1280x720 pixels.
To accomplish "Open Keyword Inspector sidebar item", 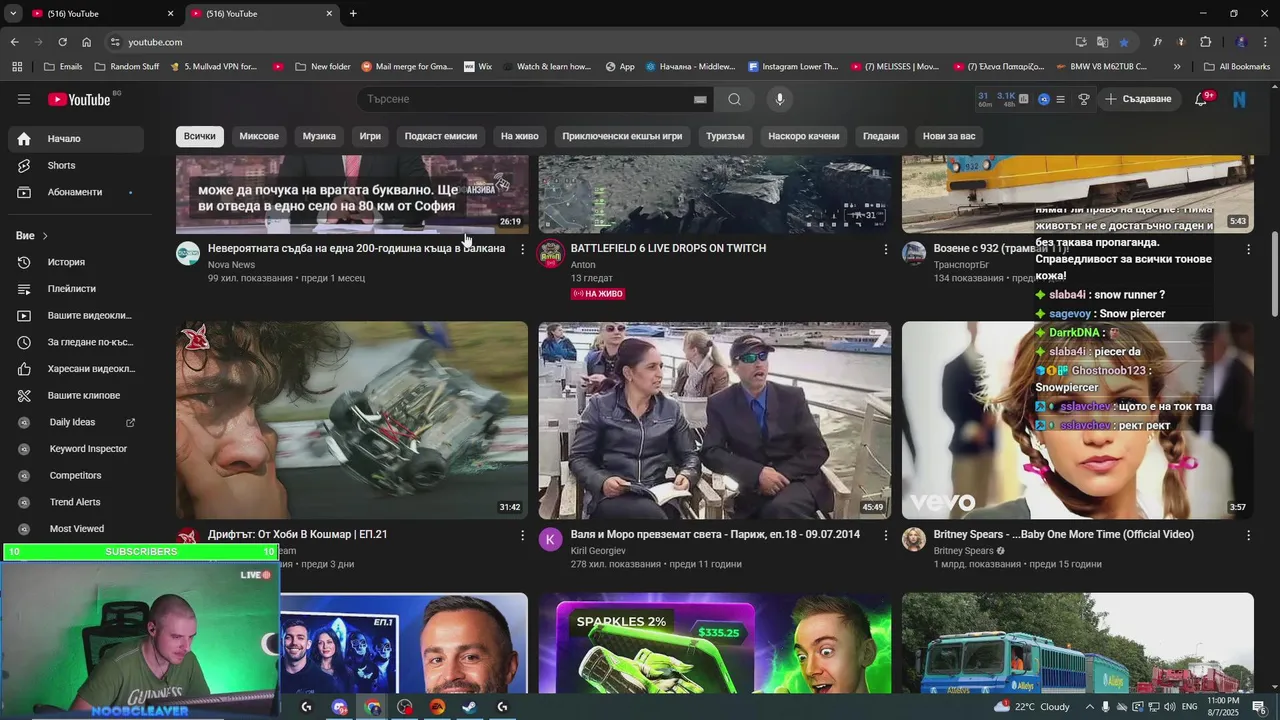I will pyautogui.click(x=76, y=449).
